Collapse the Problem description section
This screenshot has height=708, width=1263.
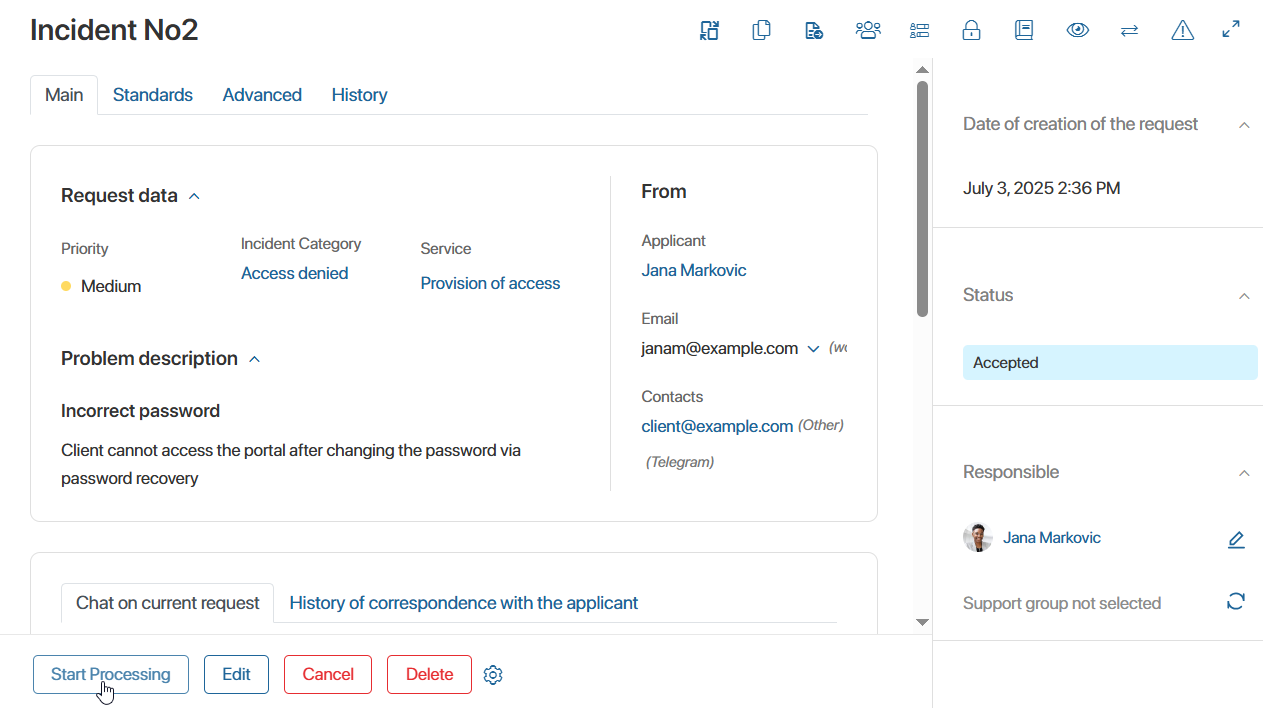pos(254,359)
